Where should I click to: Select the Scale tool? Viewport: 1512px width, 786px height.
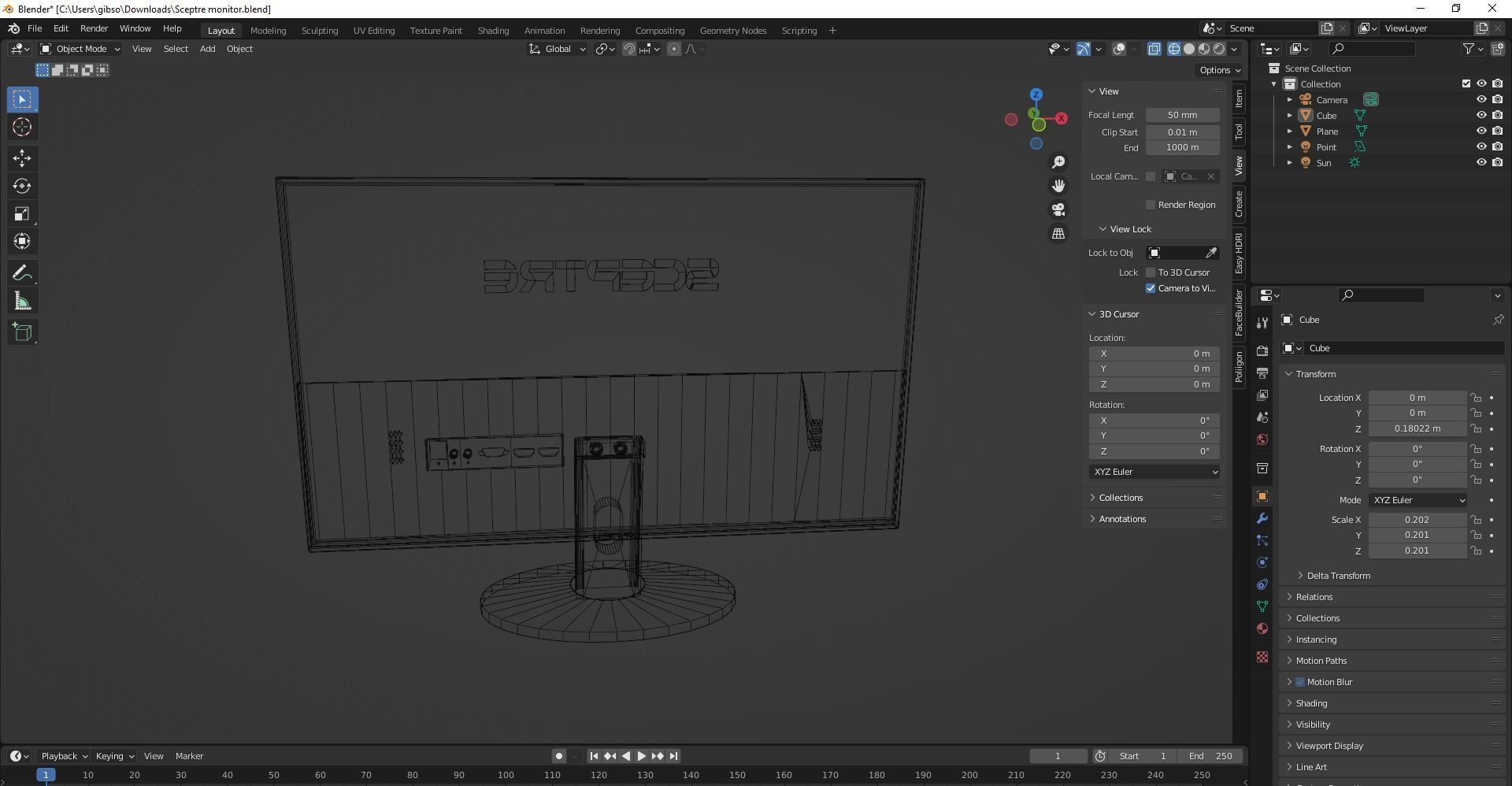pyautogui.click(x=22, y=213)
